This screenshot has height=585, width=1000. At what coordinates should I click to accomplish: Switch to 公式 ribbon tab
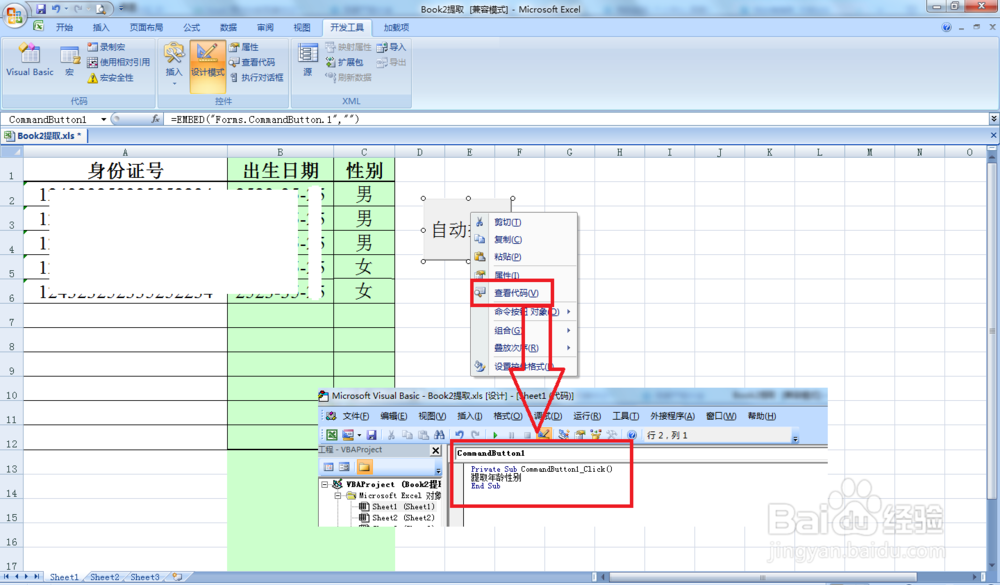pos(191,27)
